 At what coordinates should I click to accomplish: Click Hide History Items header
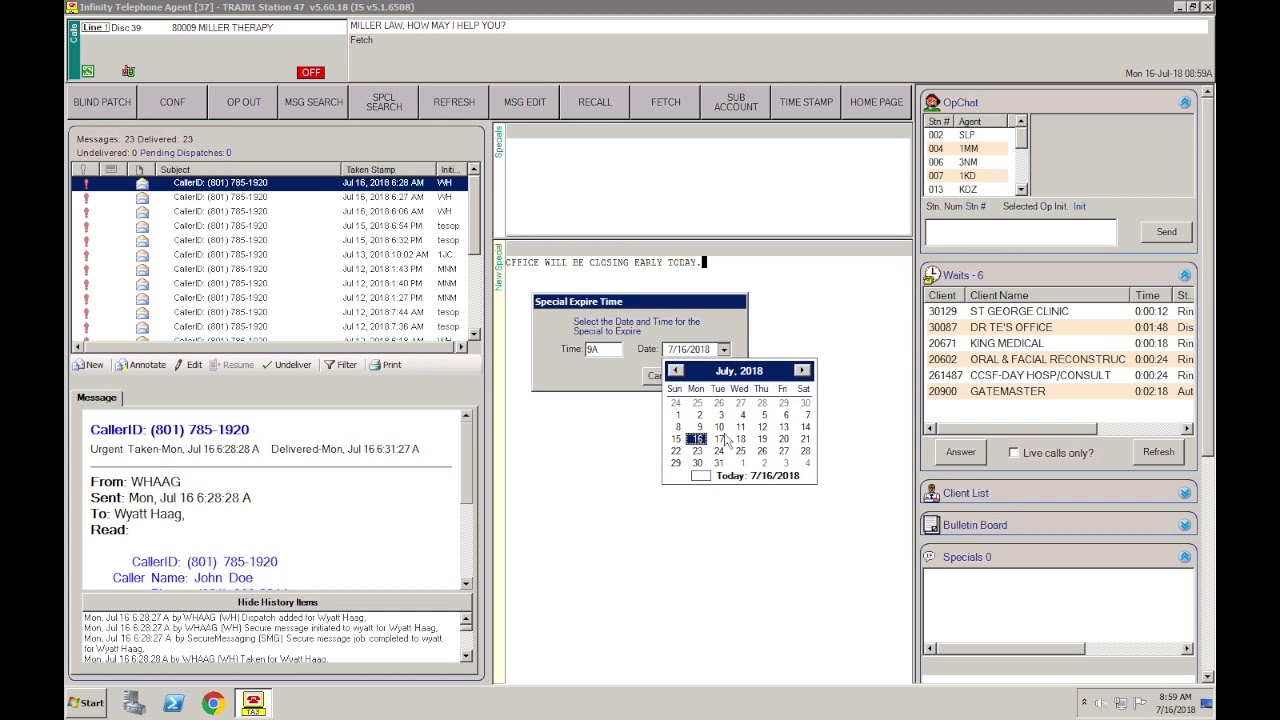(277, 602)
